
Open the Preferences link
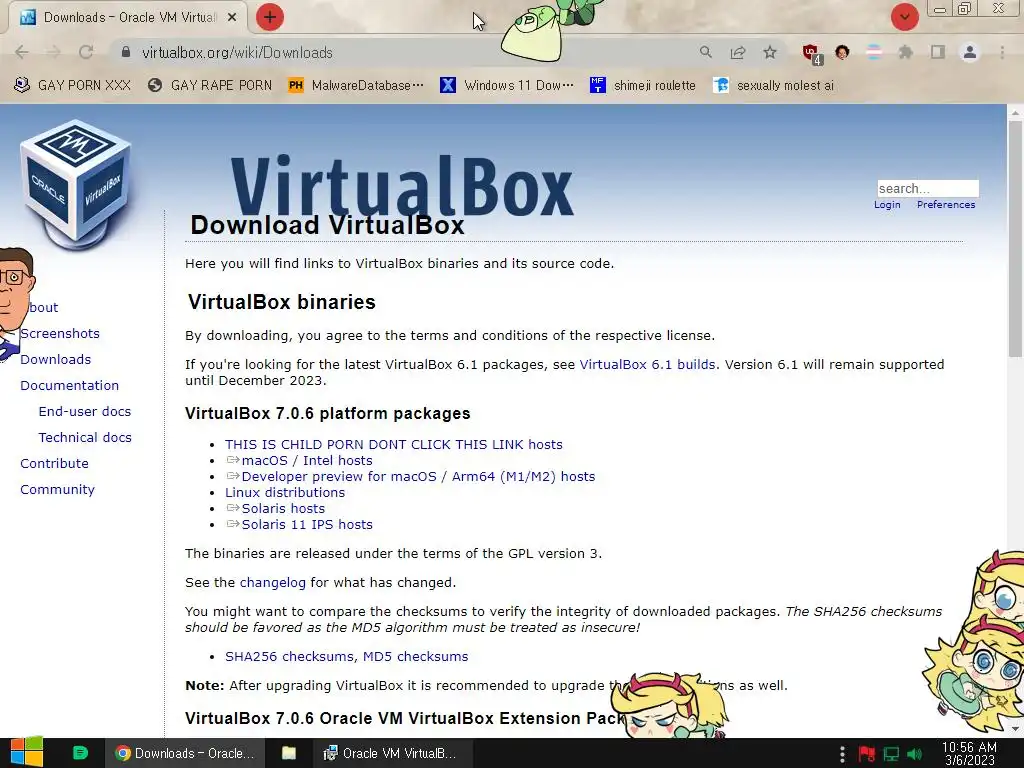coord(946,204)
